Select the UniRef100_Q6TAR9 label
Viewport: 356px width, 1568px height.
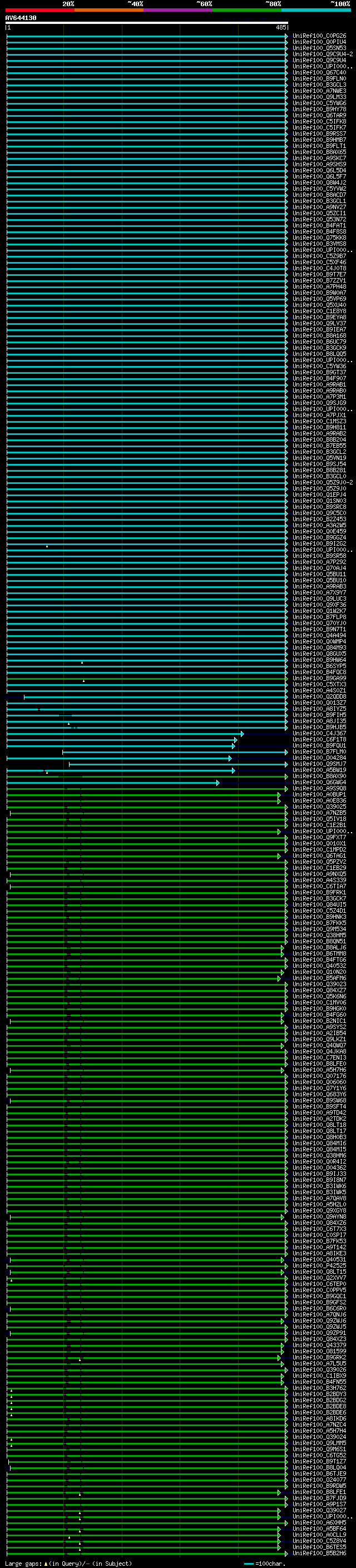tap(319, 115)
